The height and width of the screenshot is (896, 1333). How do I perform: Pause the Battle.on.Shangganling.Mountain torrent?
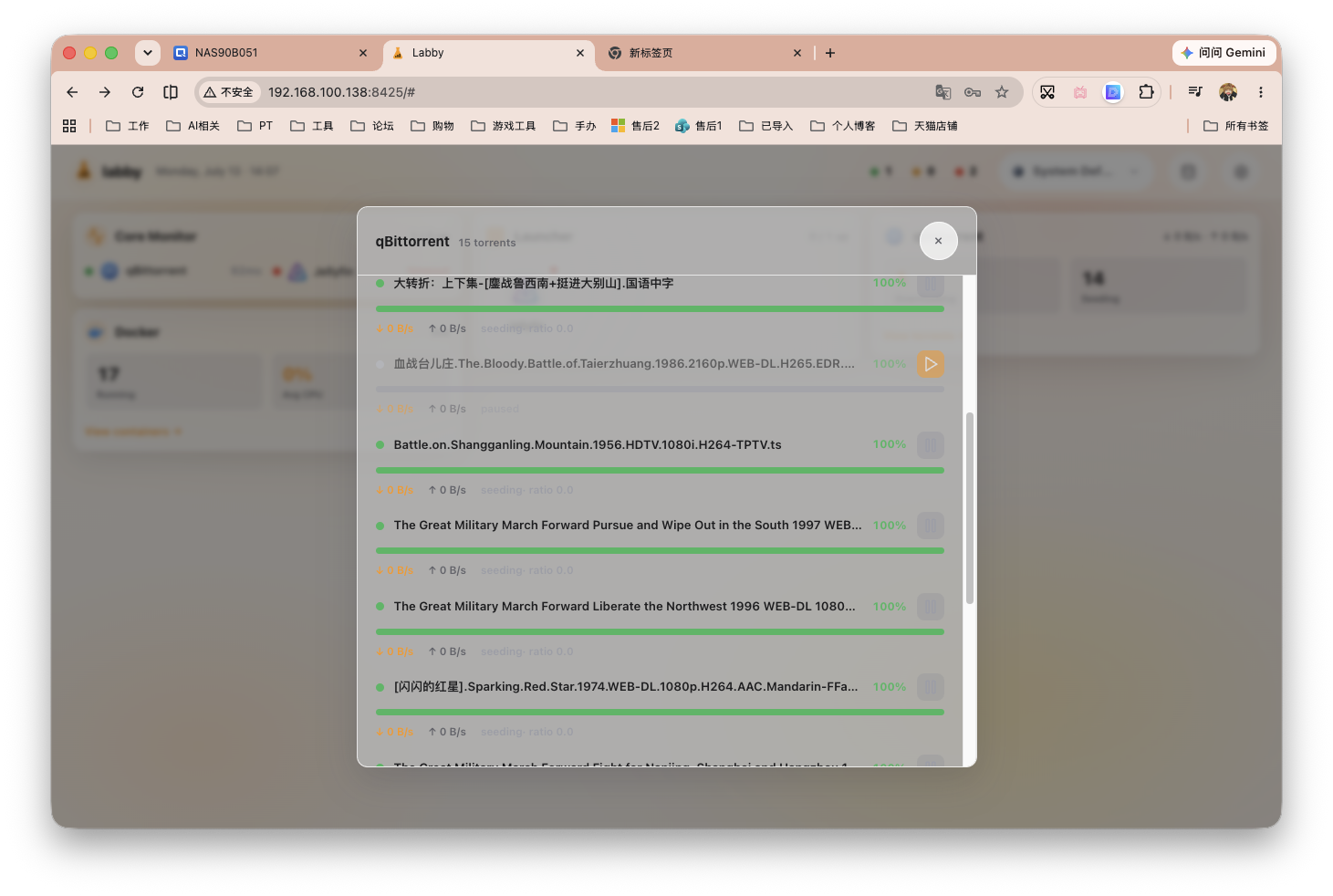(931, 445)
